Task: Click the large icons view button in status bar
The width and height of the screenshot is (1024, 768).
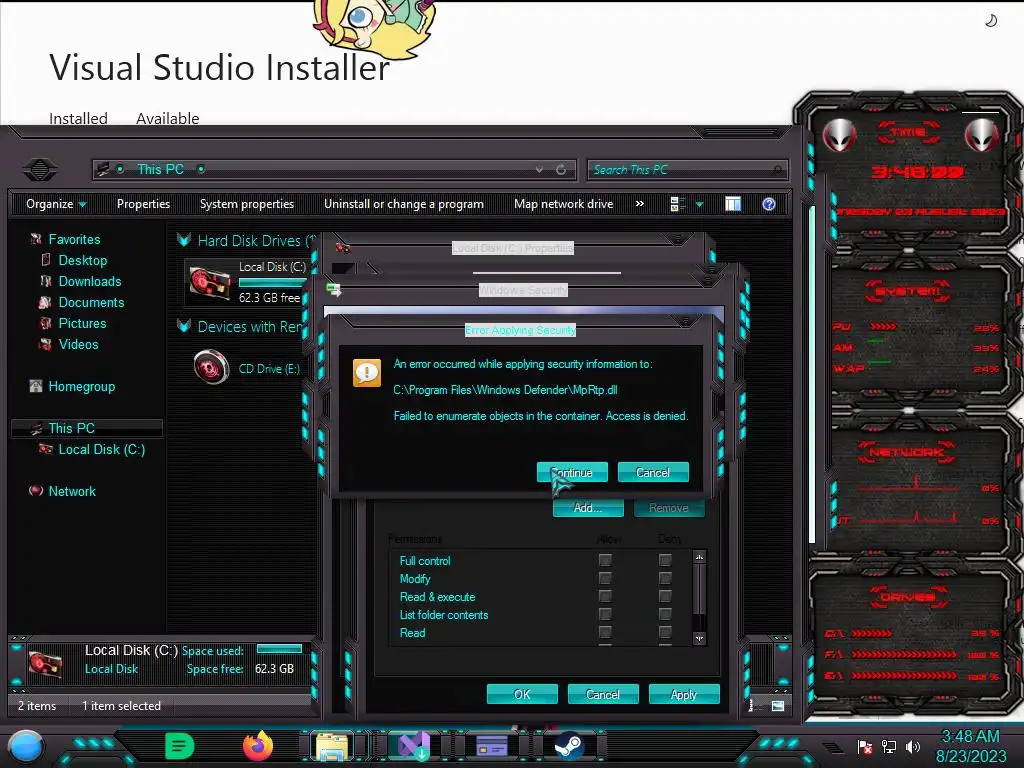Action: (x=778, y=705)
